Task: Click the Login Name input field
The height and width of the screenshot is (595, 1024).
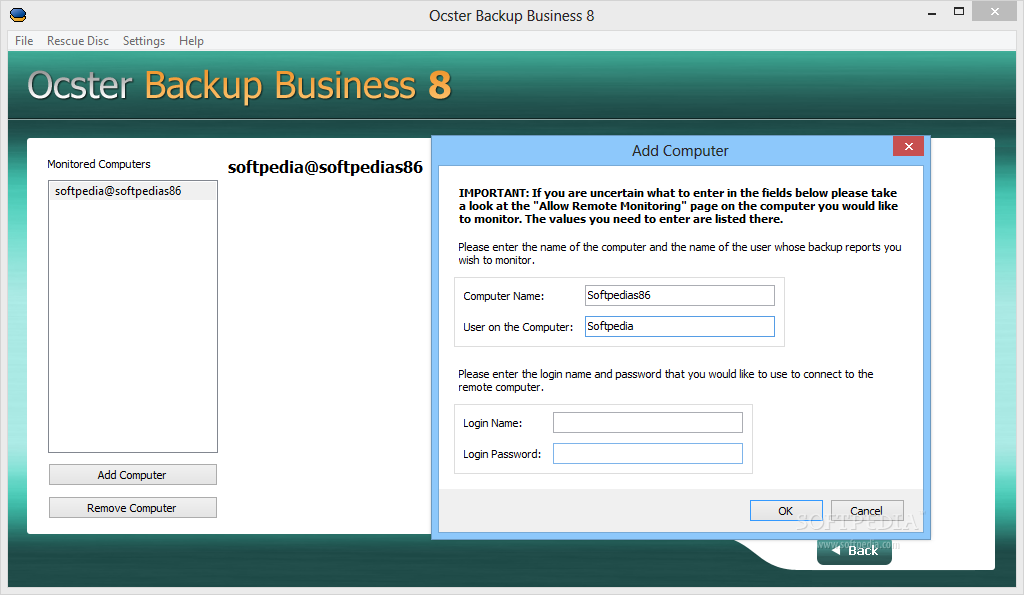Action: [647, 423]
